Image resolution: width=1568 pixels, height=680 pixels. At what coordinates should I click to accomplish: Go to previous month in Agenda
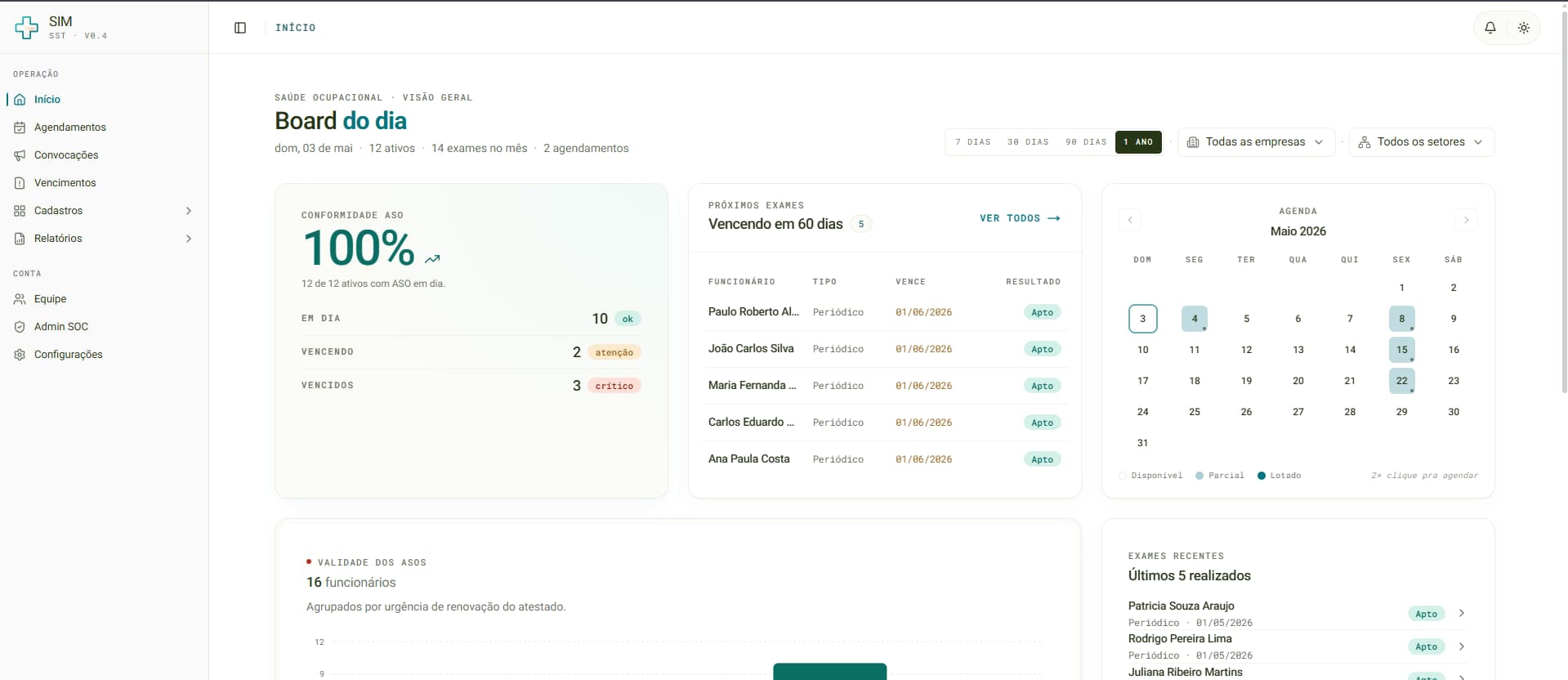tap(1130, 220)
